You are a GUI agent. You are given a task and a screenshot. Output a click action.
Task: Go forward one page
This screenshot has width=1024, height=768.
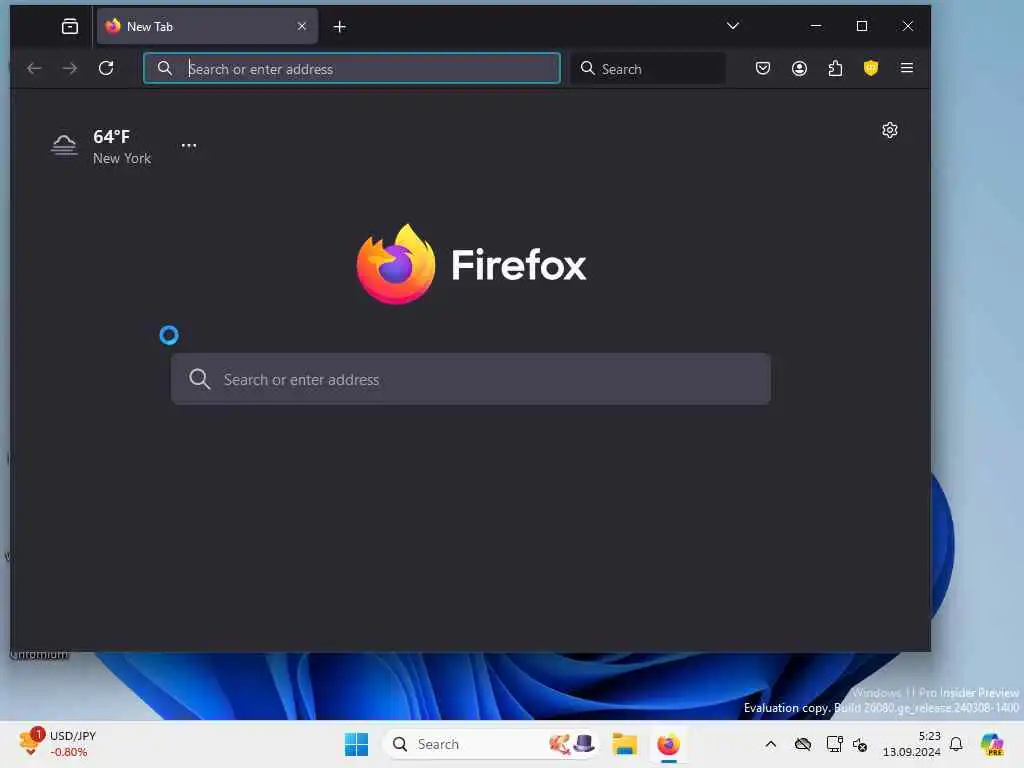coord(70,68)
